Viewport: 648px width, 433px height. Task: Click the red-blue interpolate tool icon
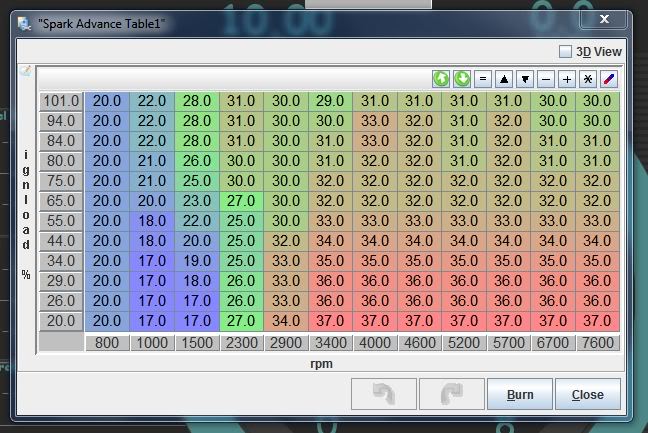(609, 79)
